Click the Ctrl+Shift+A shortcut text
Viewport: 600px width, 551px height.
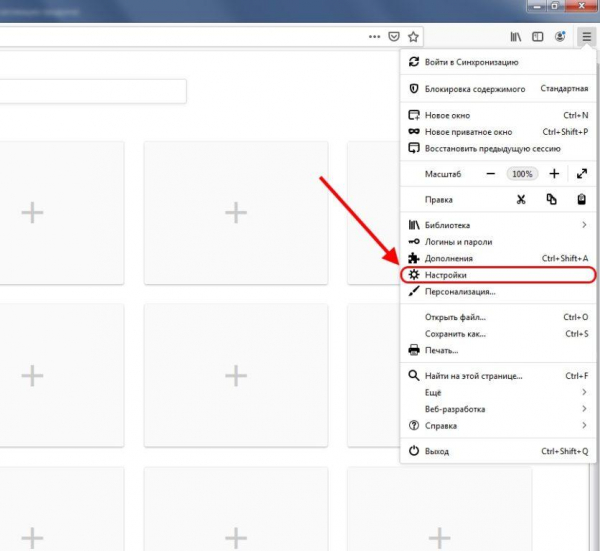point(565,258)
